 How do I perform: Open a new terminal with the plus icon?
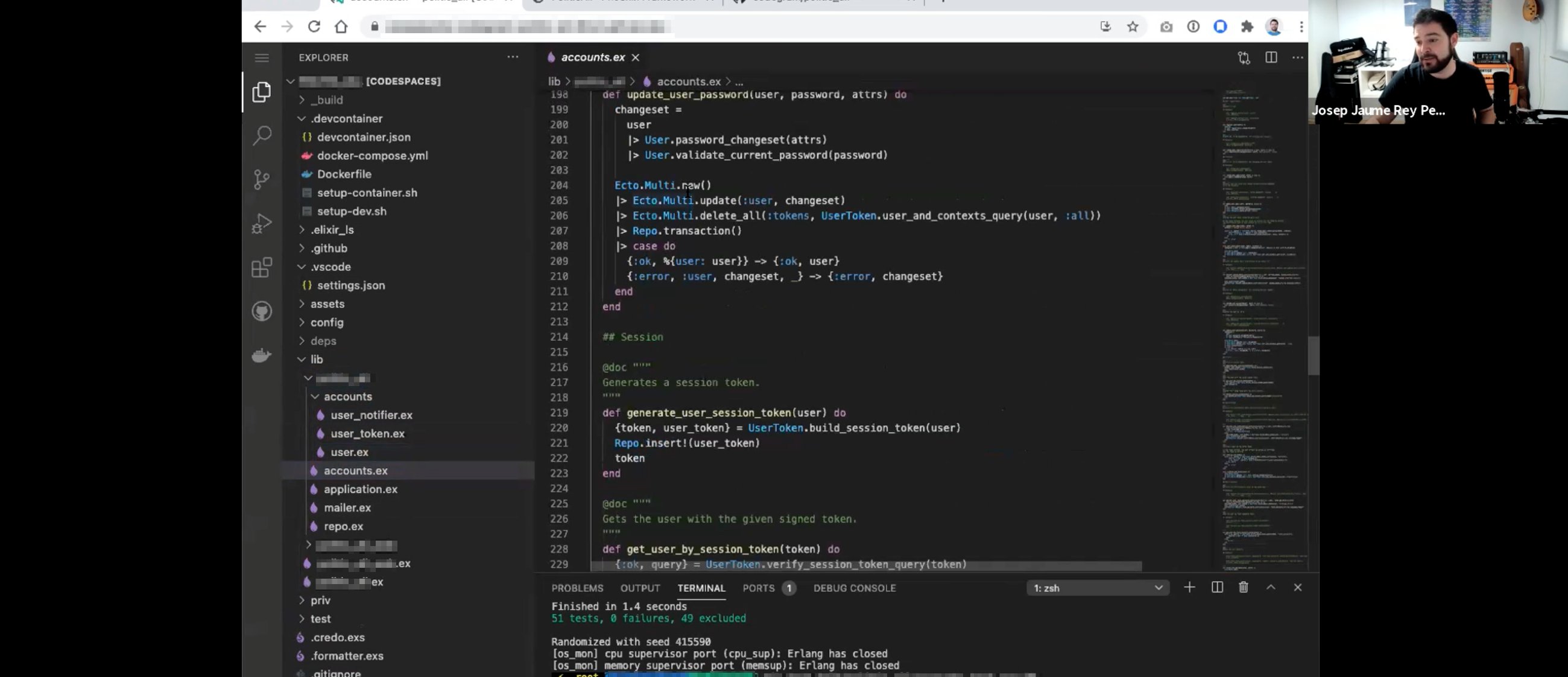pos(1189,588)
